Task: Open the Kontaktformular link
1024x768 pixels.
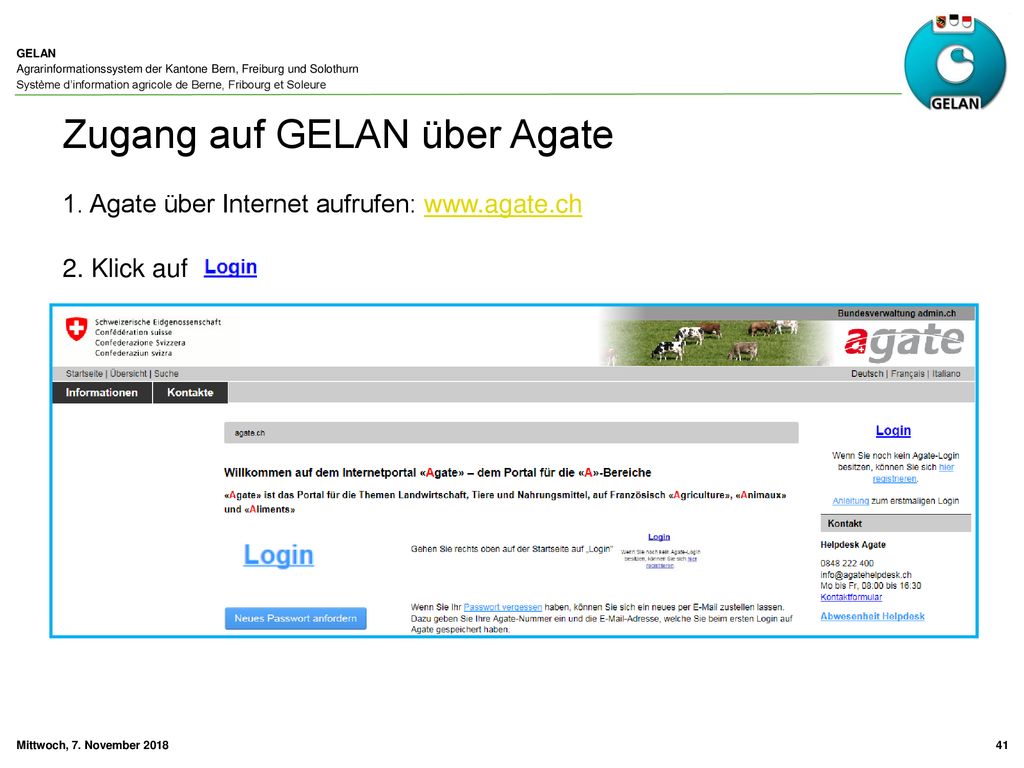Action: click(851, 597)
